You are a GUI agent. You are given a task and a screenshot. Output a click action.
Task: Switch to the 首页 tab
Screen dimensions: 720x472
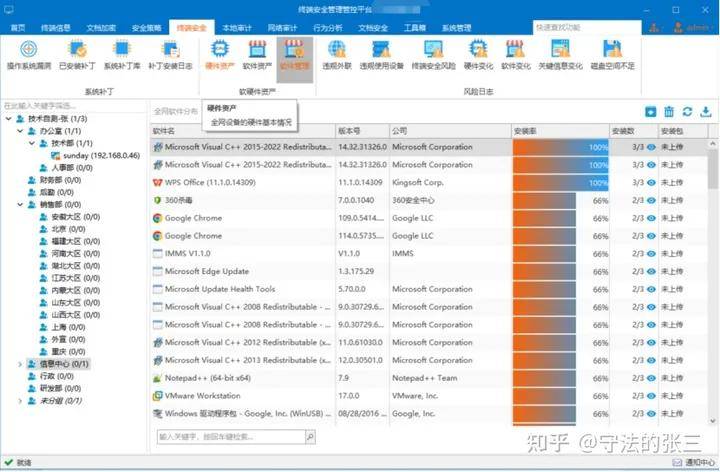click(x=17, y=28)
